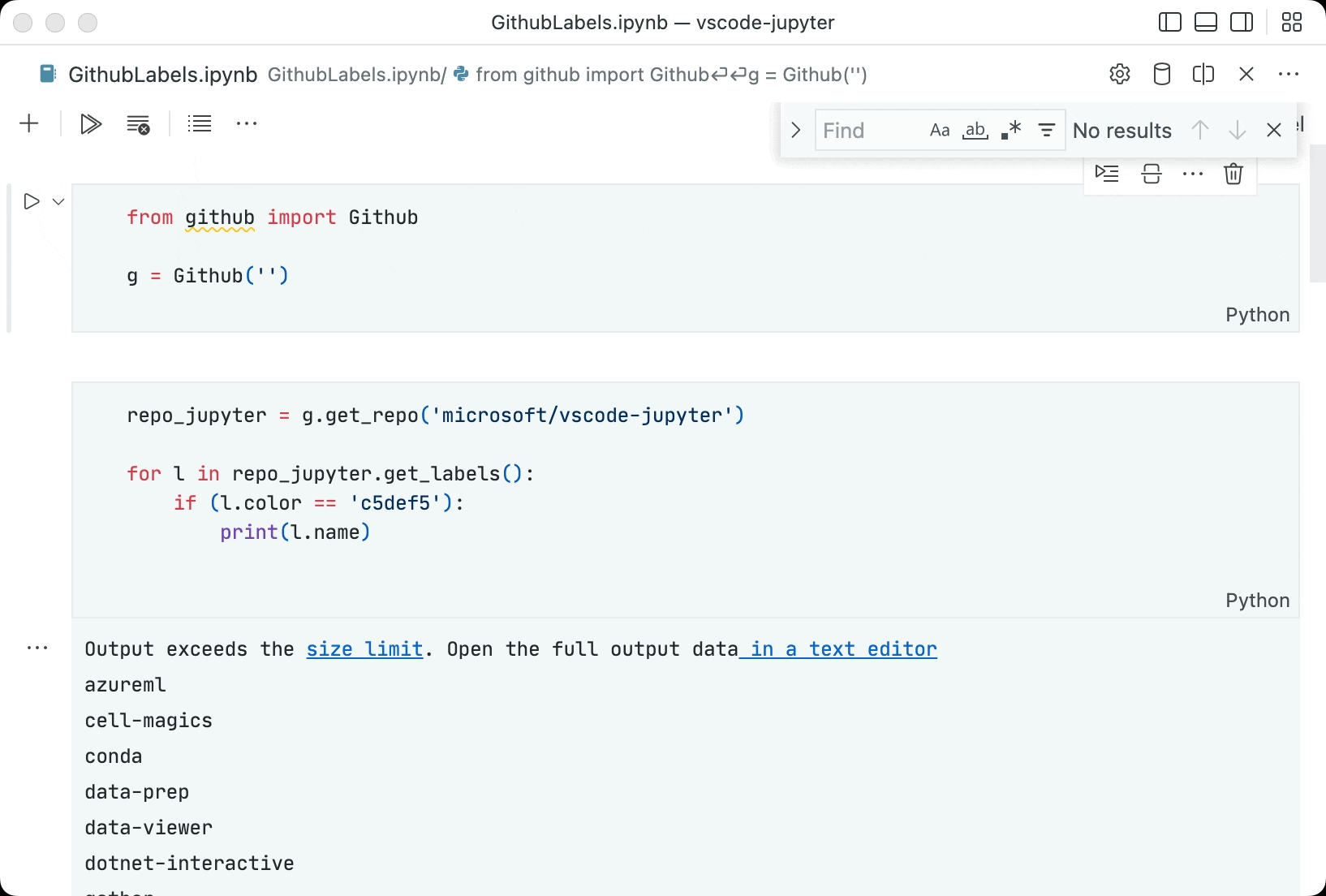This screenshot has width=1326, height=896.
Task: Open Find filters dropdown
Action: 1047,131
